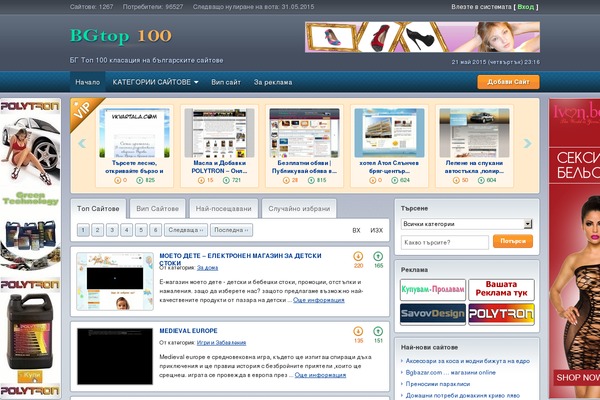Click green up arrow beside 604
600x400 pixels.
481,180
